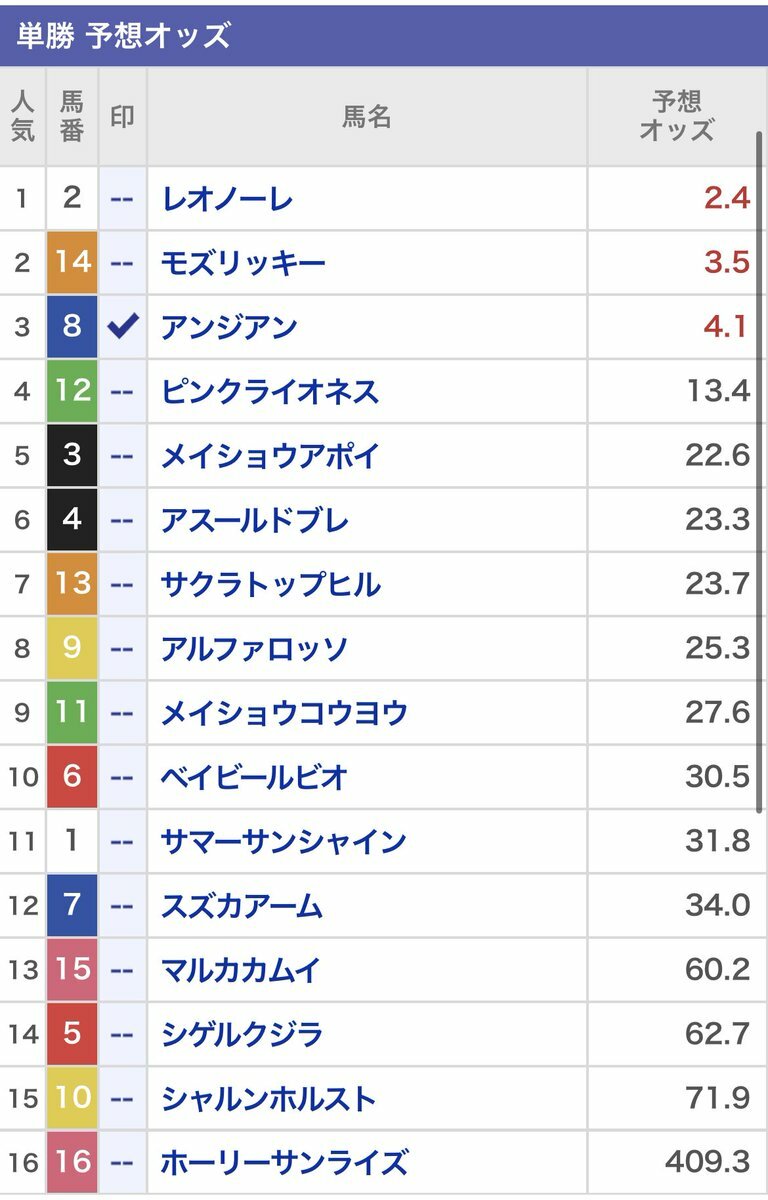768x1200 pixels.
Task: Click the yellow number 9 badge
Action: click(72, 648)
